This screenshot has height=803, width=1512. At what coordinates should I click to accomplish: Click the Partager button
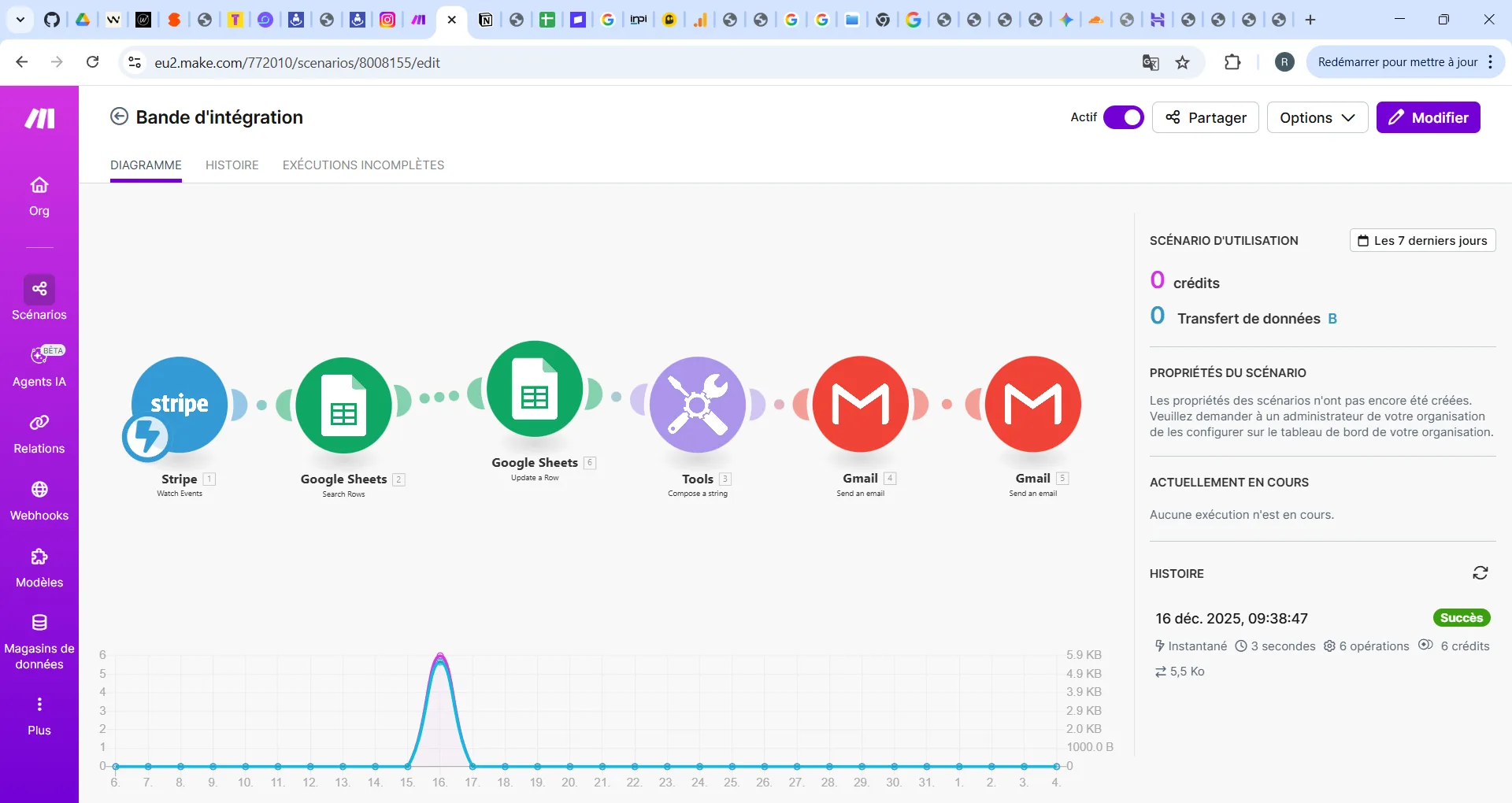1206,117
